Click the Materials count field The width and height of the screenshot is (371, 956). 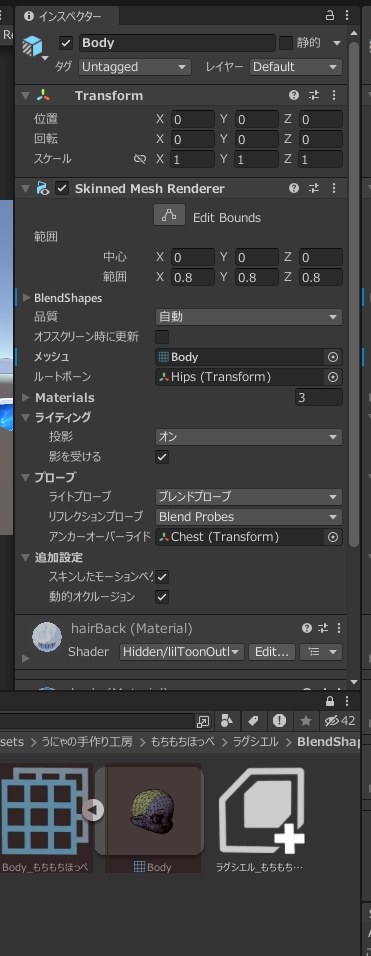[x=319, y=398]
